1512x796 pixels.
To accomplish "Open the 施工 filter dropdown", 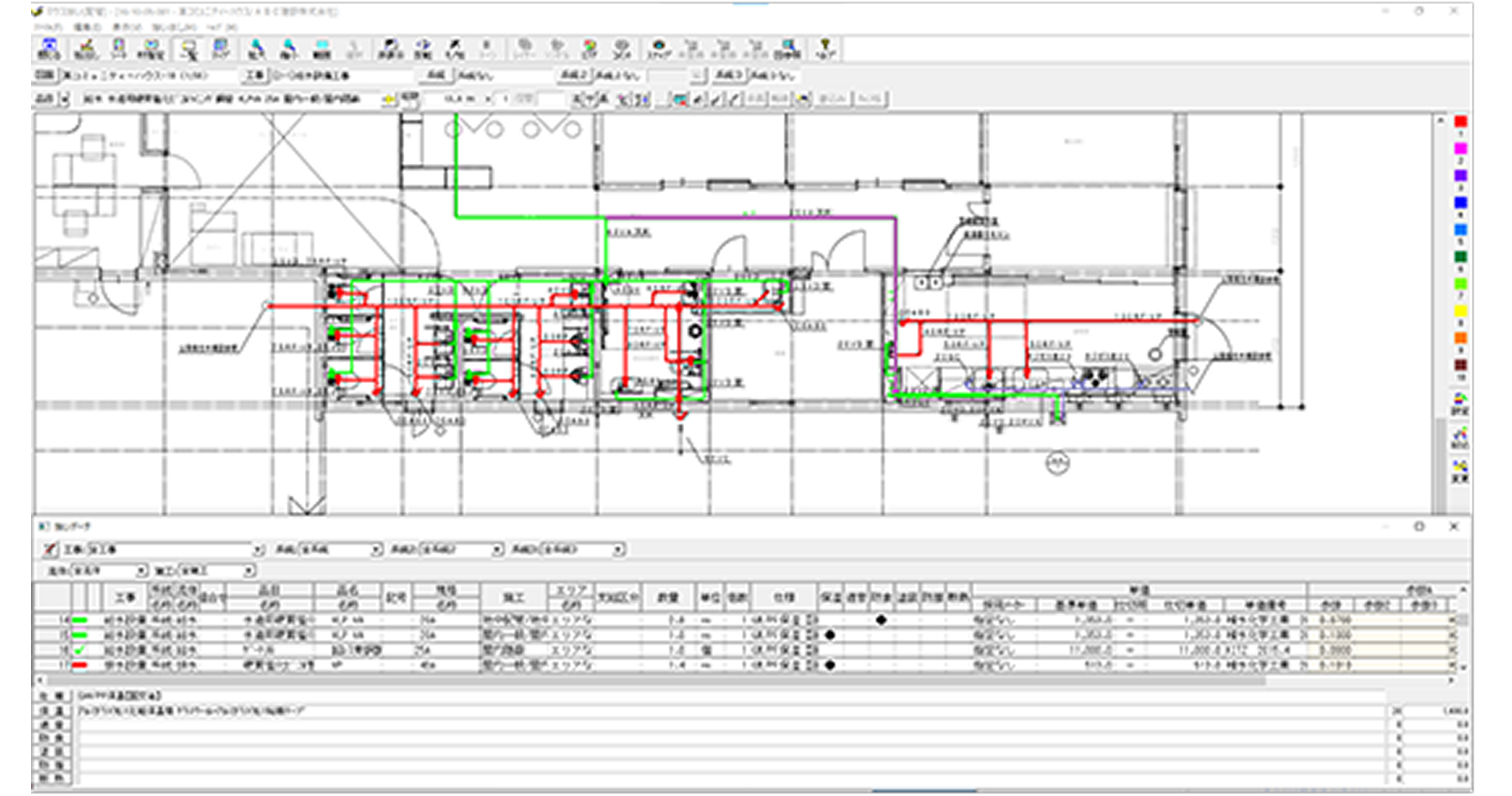I will (x=249, y=571).
